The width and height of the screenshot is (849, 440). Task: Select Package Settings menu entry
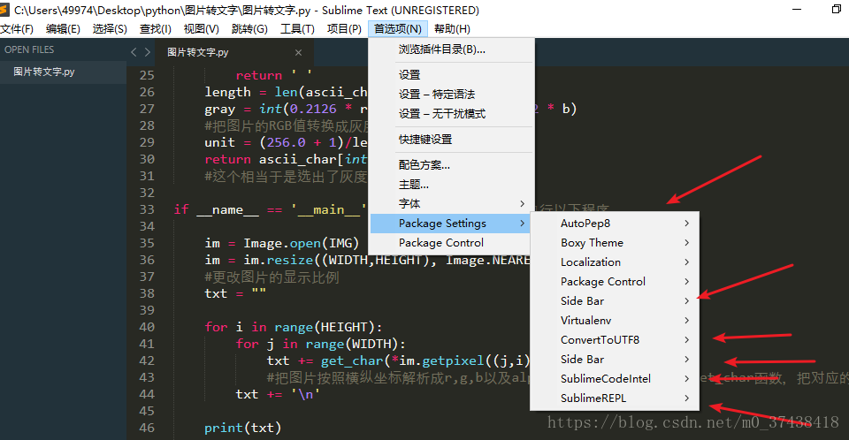point(449,223)
